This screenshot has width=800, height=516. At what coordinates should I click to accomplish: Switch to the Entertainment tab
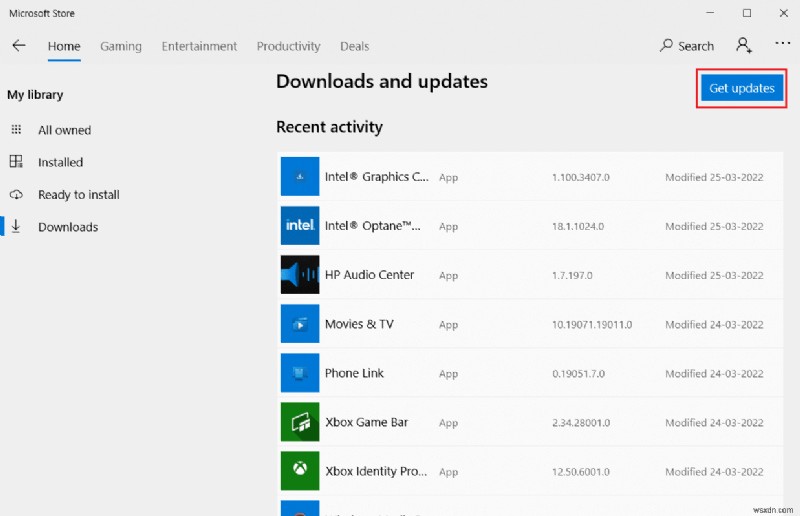pyautogui.click(x=199, y=46)
